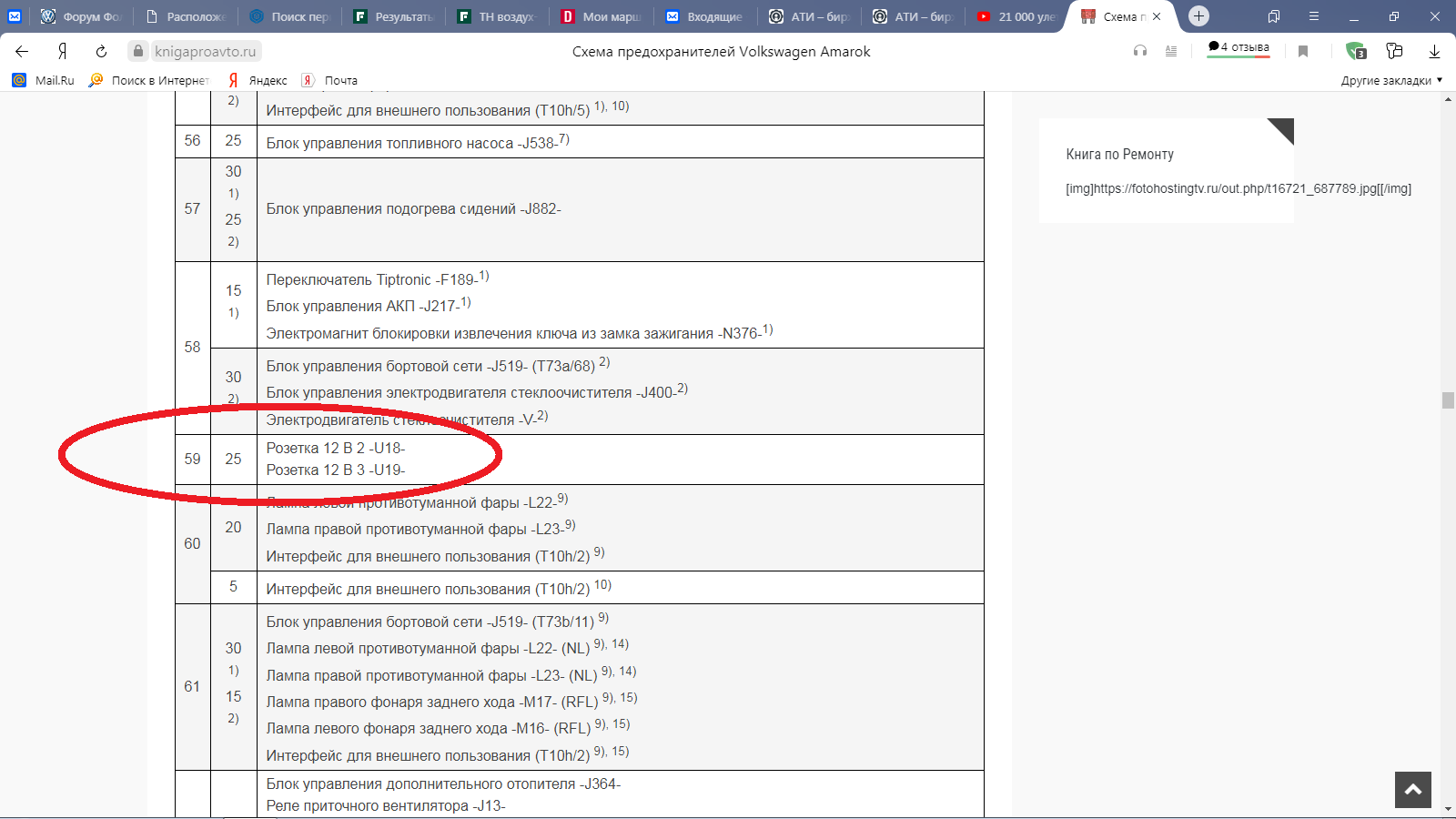The height and width of the screenshot is (819, 1456).
Task: Click the scrollbar up arrow
Action: [x=1448, y=98]
